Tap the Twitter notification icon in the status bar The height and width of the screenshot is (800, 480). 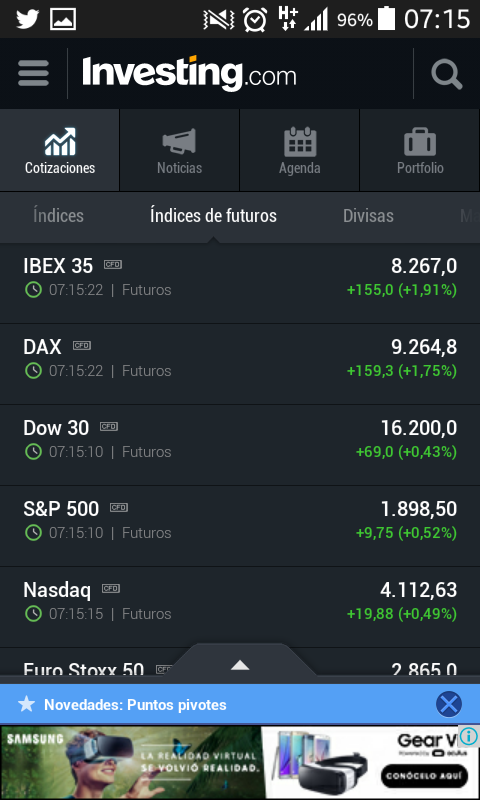[27, 19]
